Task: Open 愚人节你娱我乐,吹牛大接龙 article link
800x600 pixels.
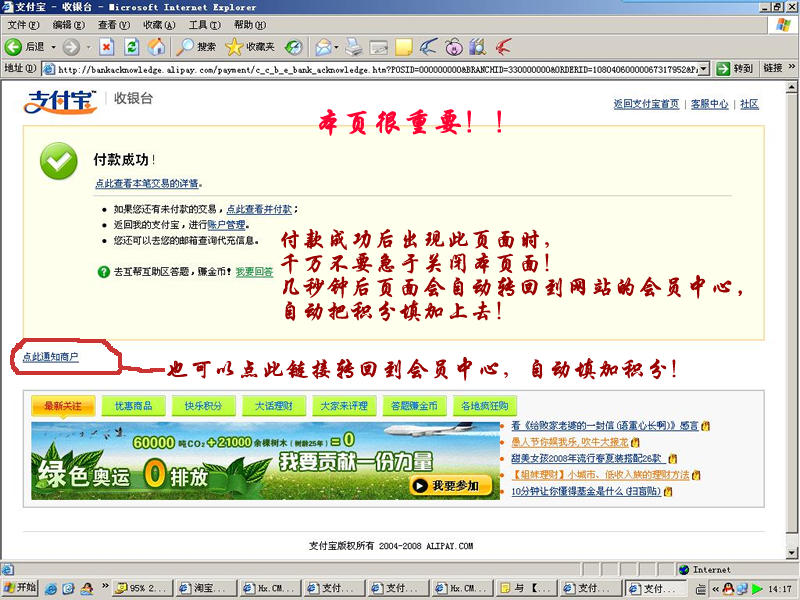Action: (570, 442)
